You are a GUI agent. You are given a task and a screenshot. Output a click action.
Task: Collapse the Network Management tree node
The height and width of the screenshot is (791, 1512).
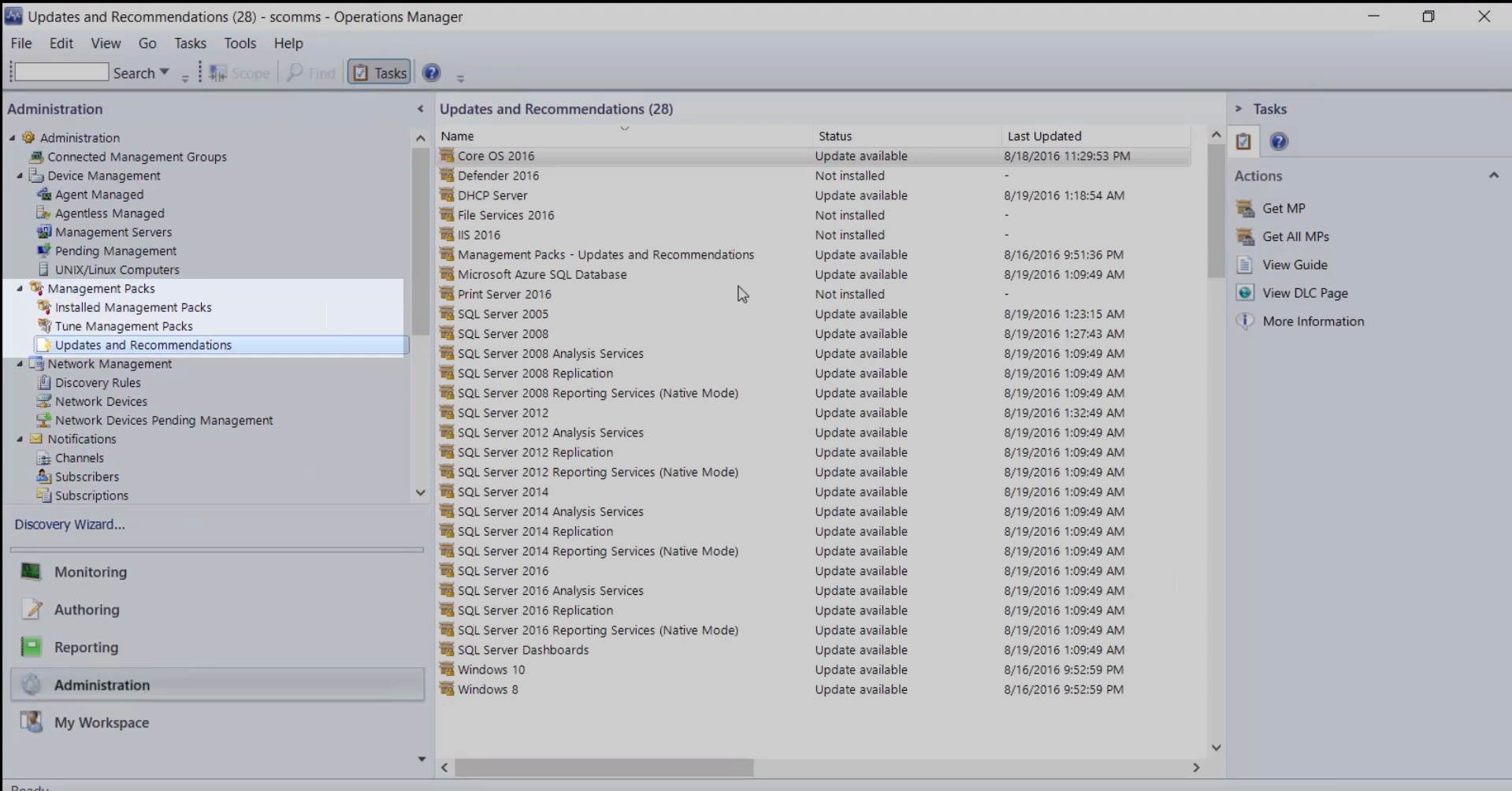[x=20, y=364]
